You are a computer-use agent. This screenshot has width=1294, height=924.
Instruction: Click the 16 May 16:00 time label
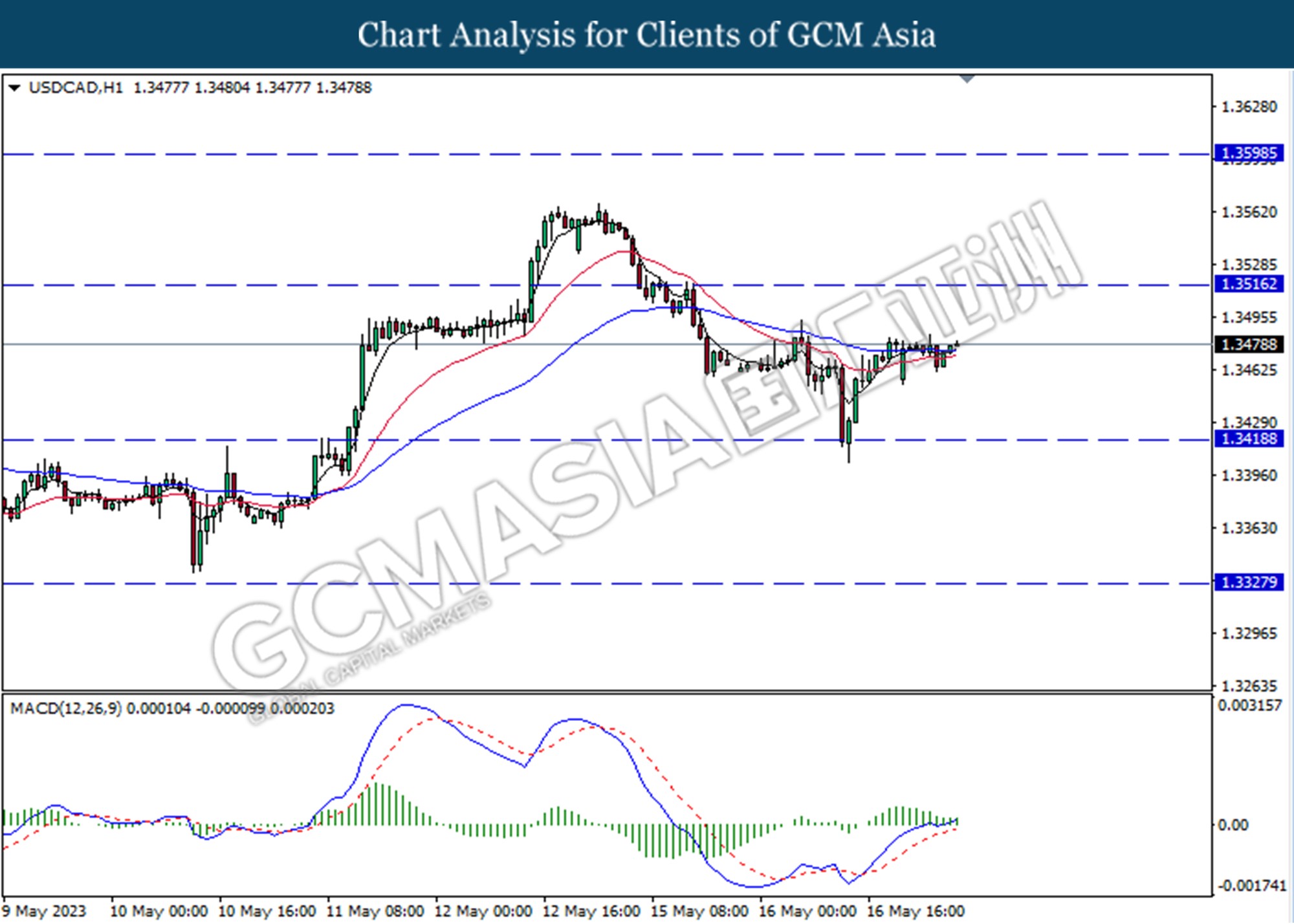coord(916,911)
